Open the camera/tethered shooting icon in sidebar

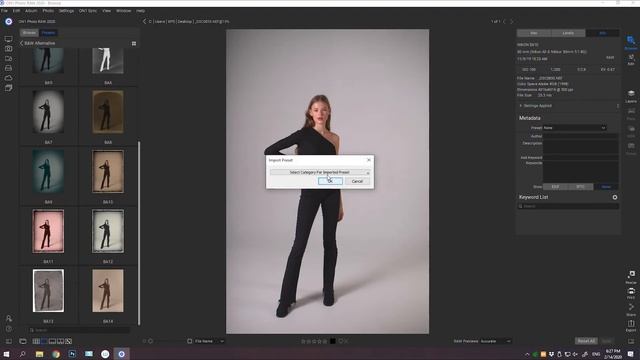point(9,49)
